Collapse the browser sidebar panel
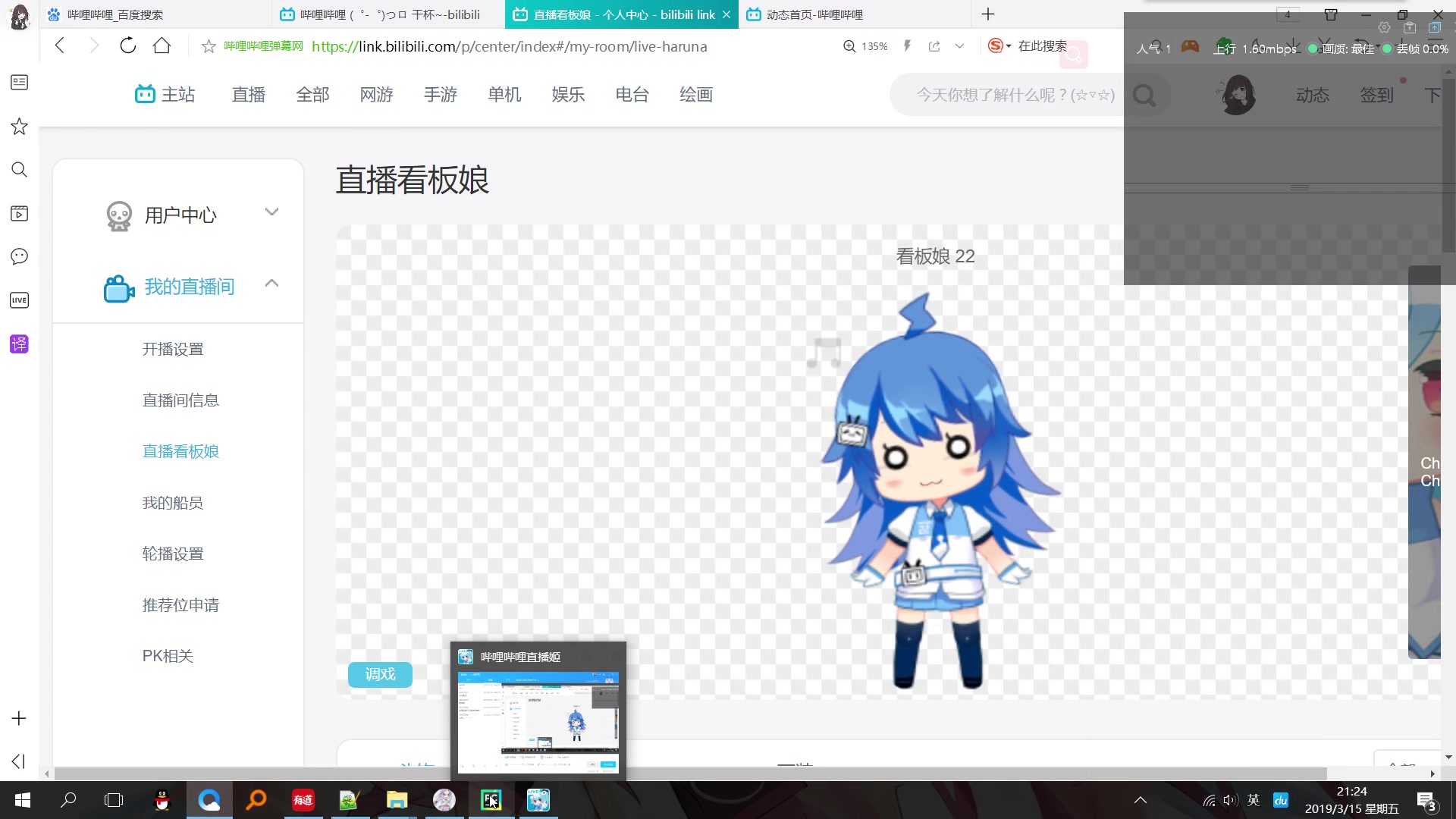 point(19,761)
